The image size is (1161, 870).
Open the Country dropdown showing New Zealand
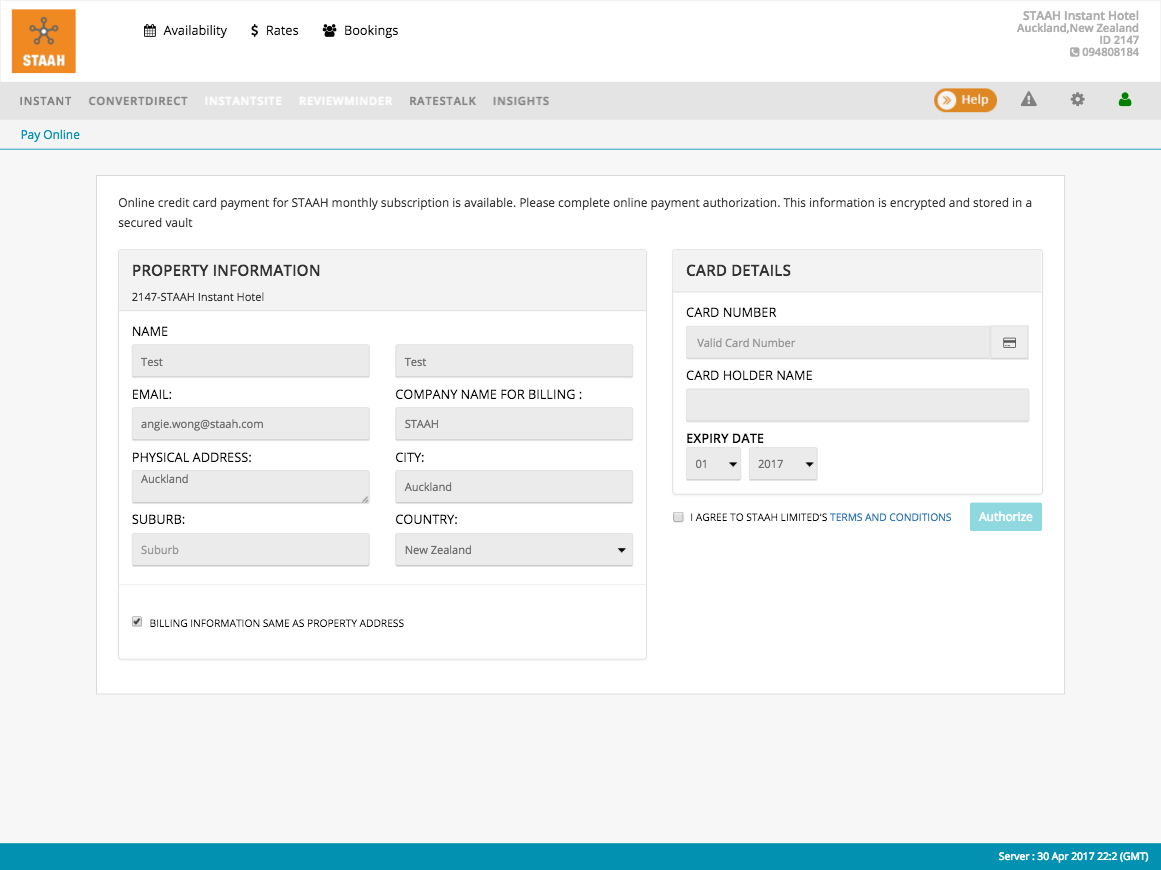(x=514, y=550)
